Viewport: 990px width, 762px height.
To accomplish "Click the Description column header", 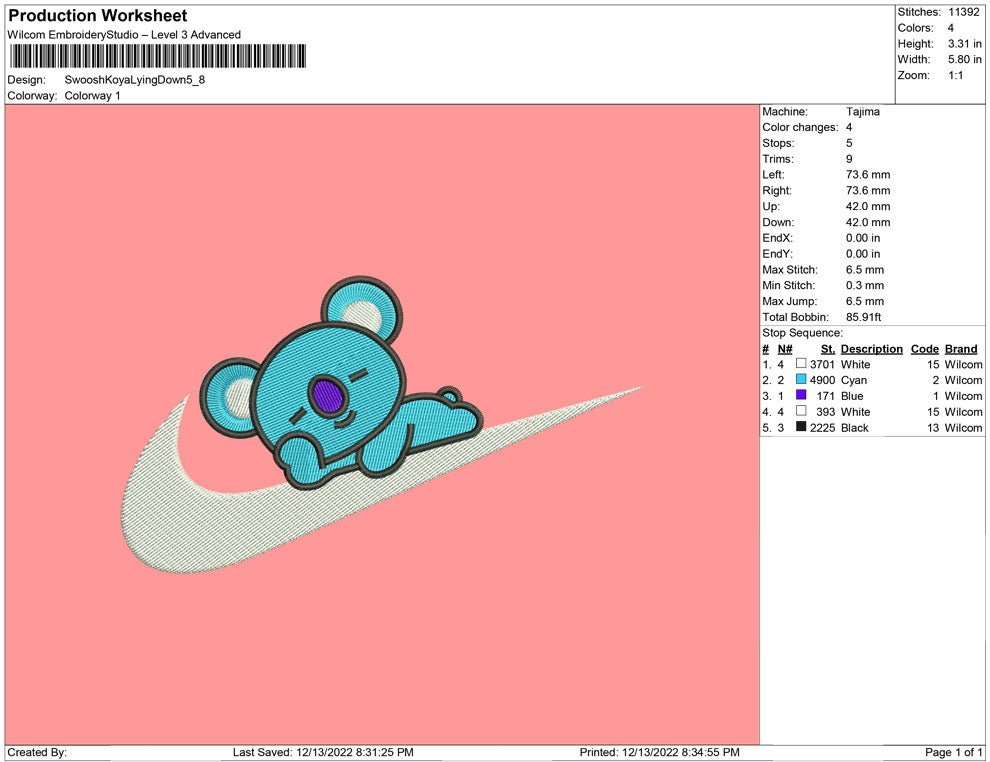I will (x=871, y=349).
